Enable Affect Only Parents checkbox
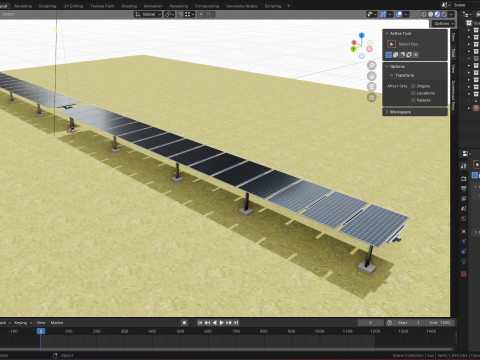The image size is (480, 360). pos(413,100)
